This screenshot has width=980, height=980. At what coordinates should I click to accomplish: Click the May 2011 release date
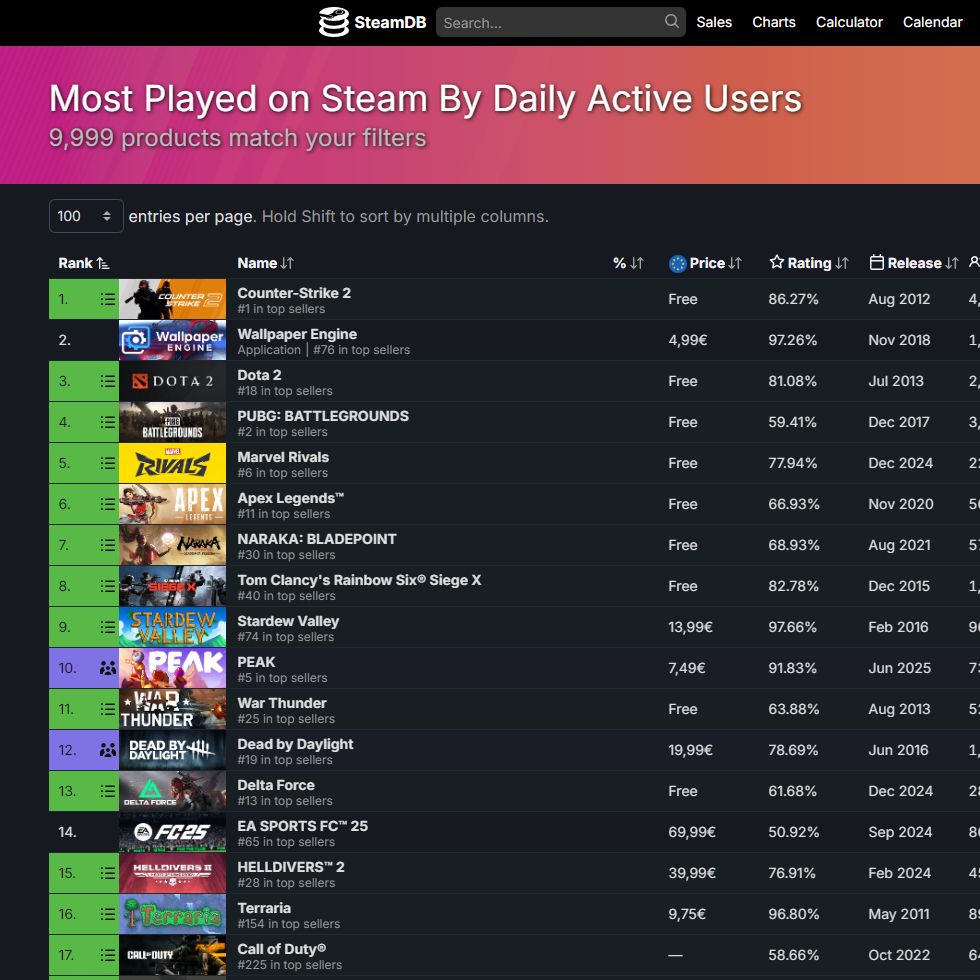[899, 914]
